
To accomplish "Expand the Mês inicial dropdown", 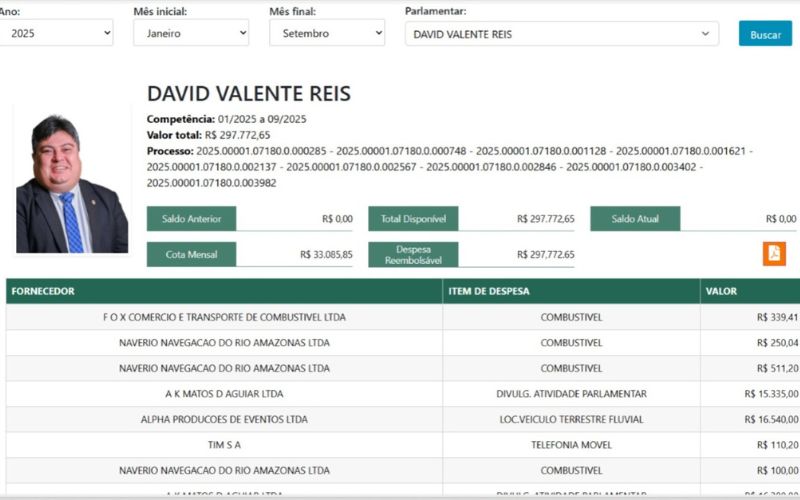I will coord(190,34).
